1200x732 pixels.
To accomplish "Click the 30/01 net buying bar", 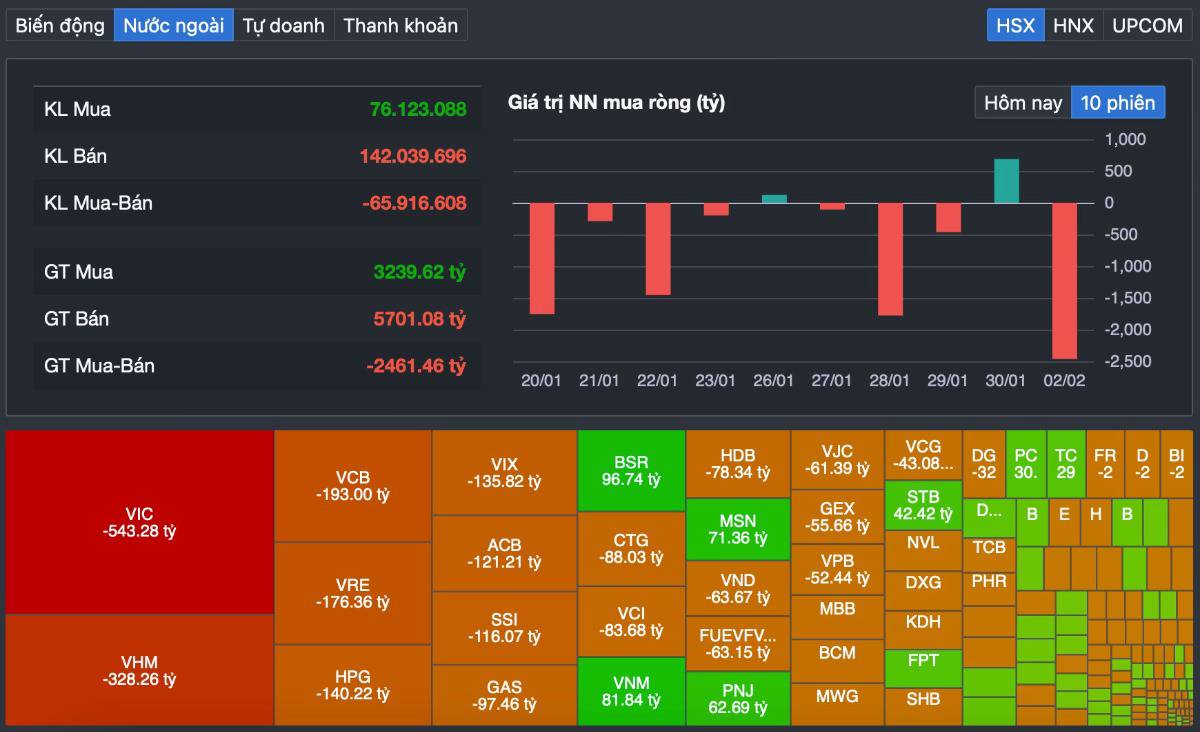I will [x=1006, y=181].
